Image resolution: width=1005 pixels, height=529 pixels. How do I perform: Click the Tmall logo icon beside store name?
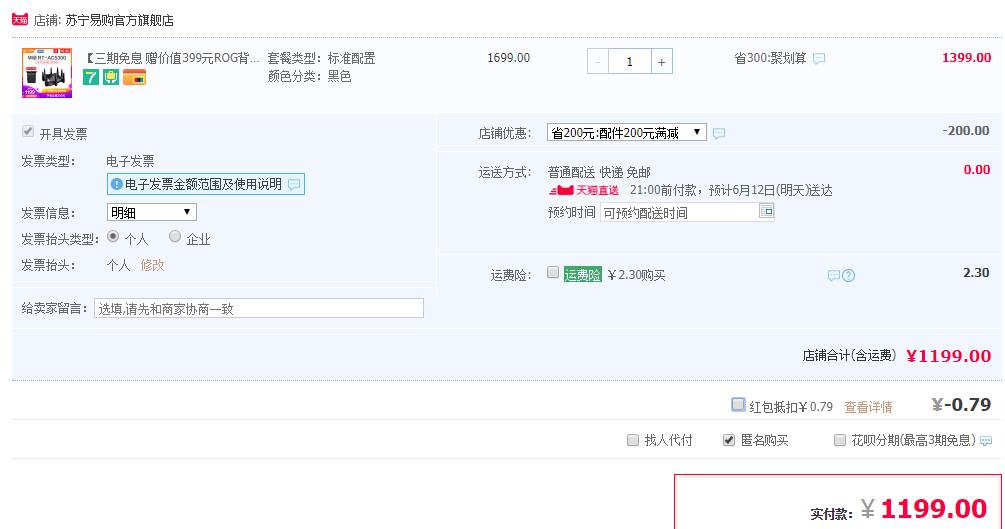click(20, 20)
